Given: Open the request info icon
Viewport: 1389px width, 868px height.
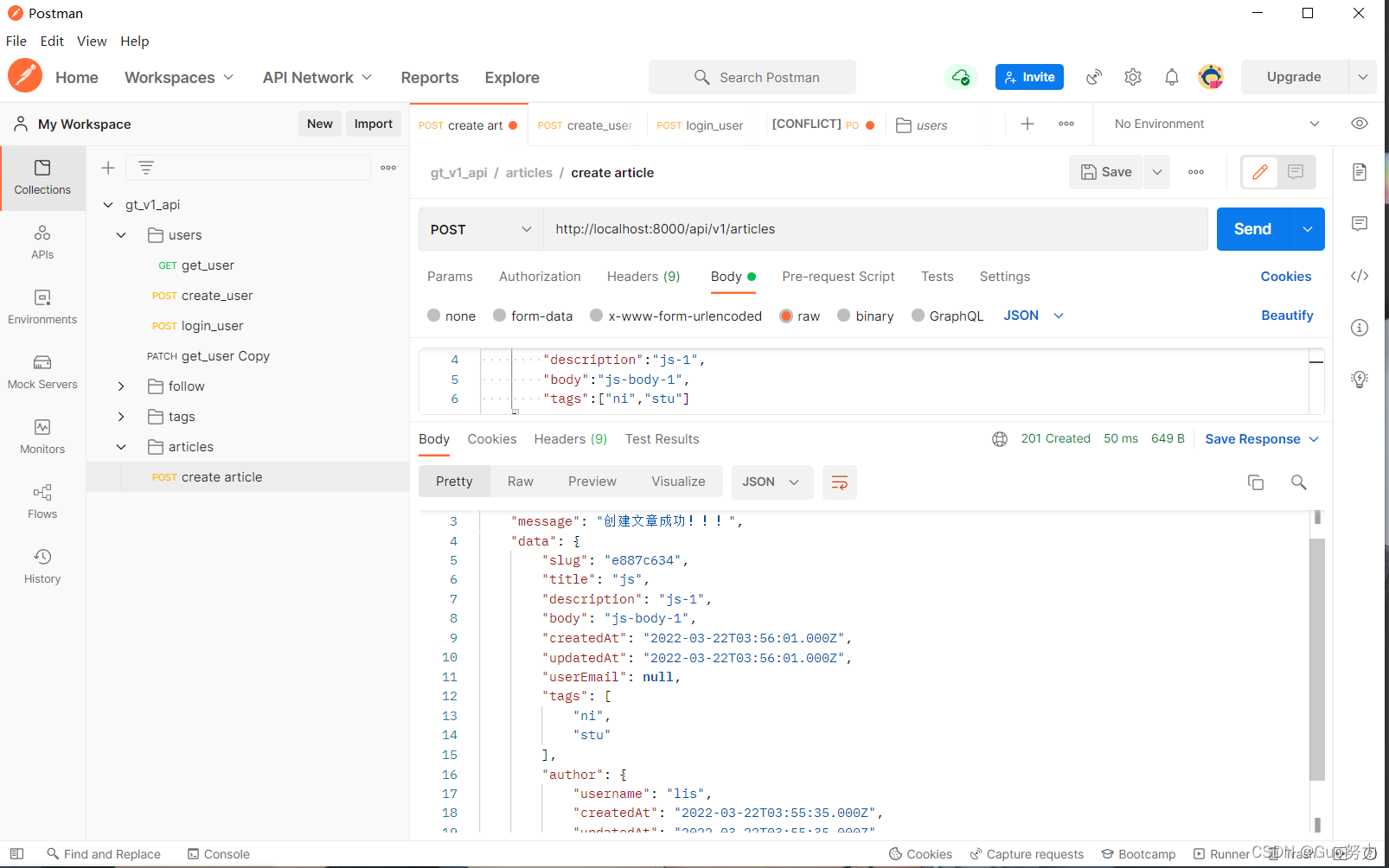Looking at the screenshot, I should pyautogui.click(x=1360, y=328).
